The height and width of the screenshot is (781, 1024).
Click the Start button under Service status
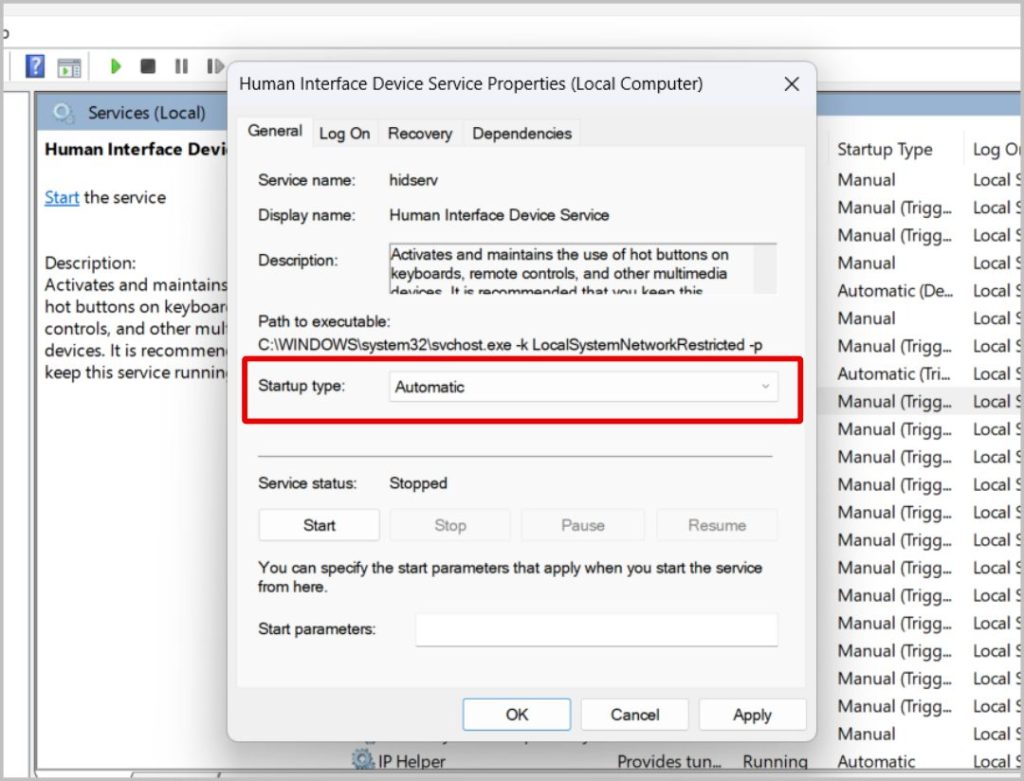[x=319, y=525]
